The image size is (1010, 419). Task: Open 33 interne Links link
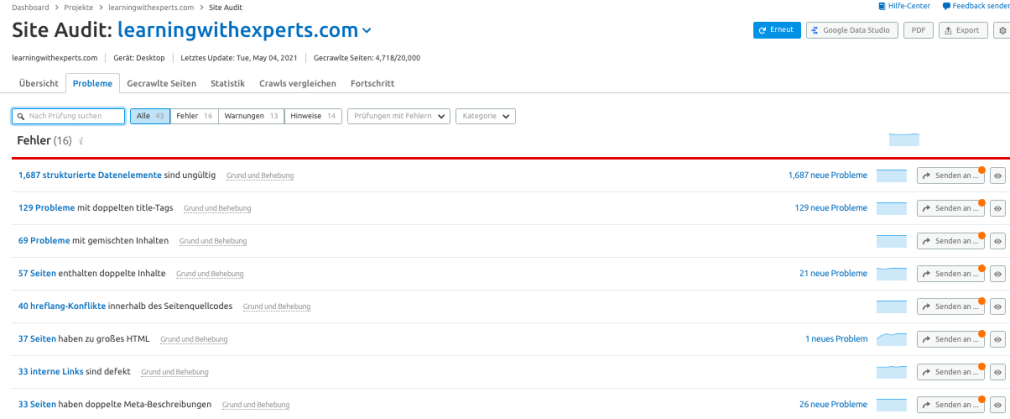[51, 371]
